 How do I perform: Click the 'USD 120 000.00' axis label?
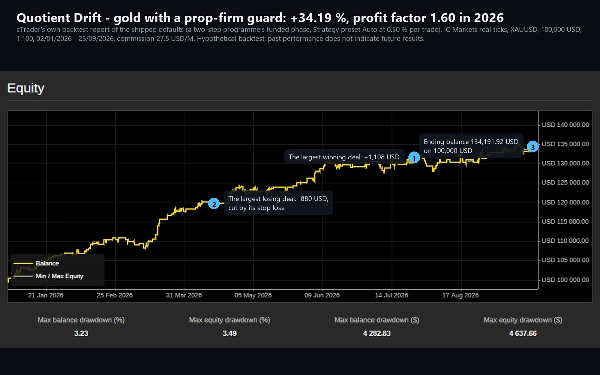coord(565,202)
